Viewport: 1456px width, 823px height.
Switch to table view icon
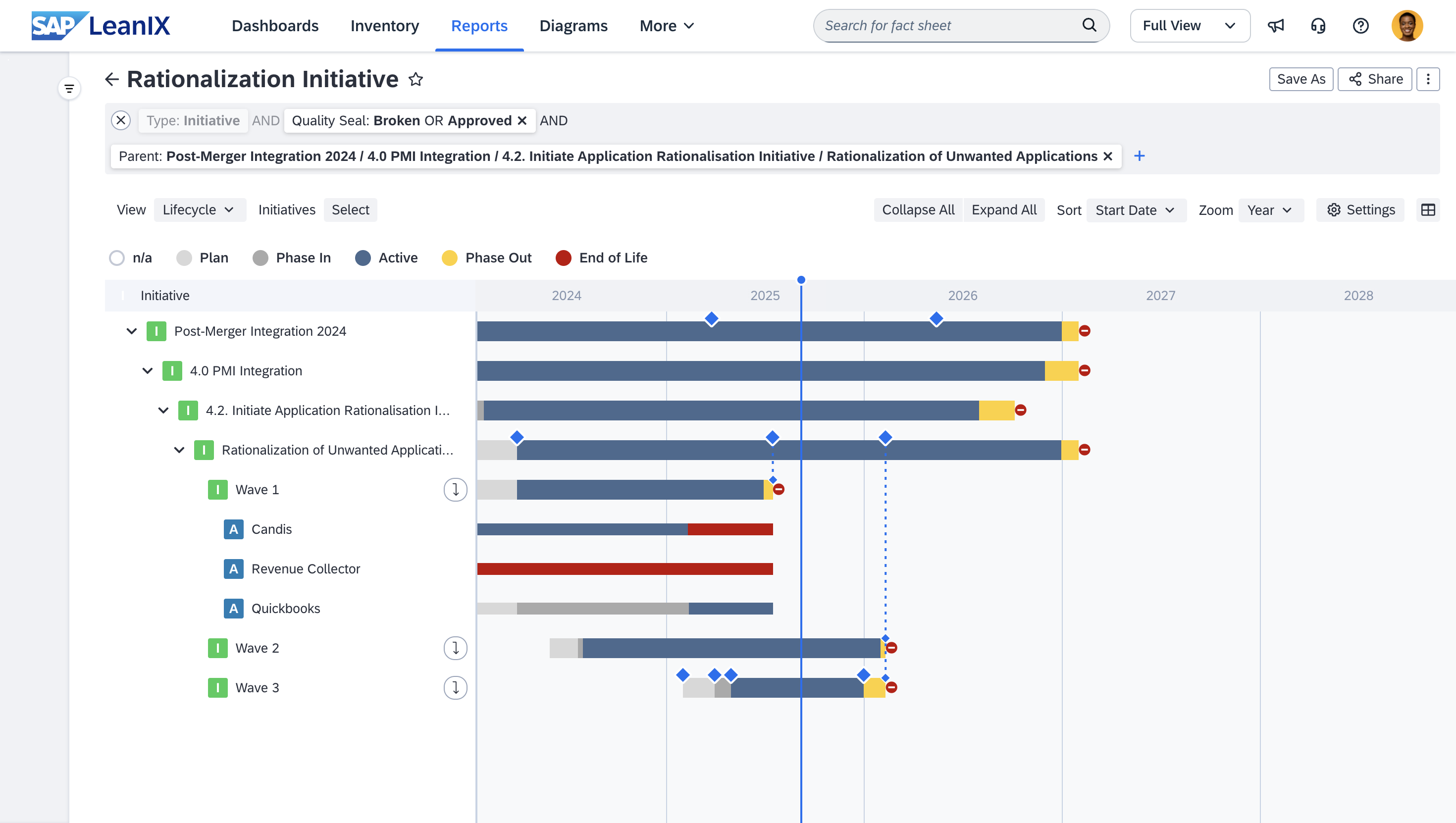point(1428,210)
